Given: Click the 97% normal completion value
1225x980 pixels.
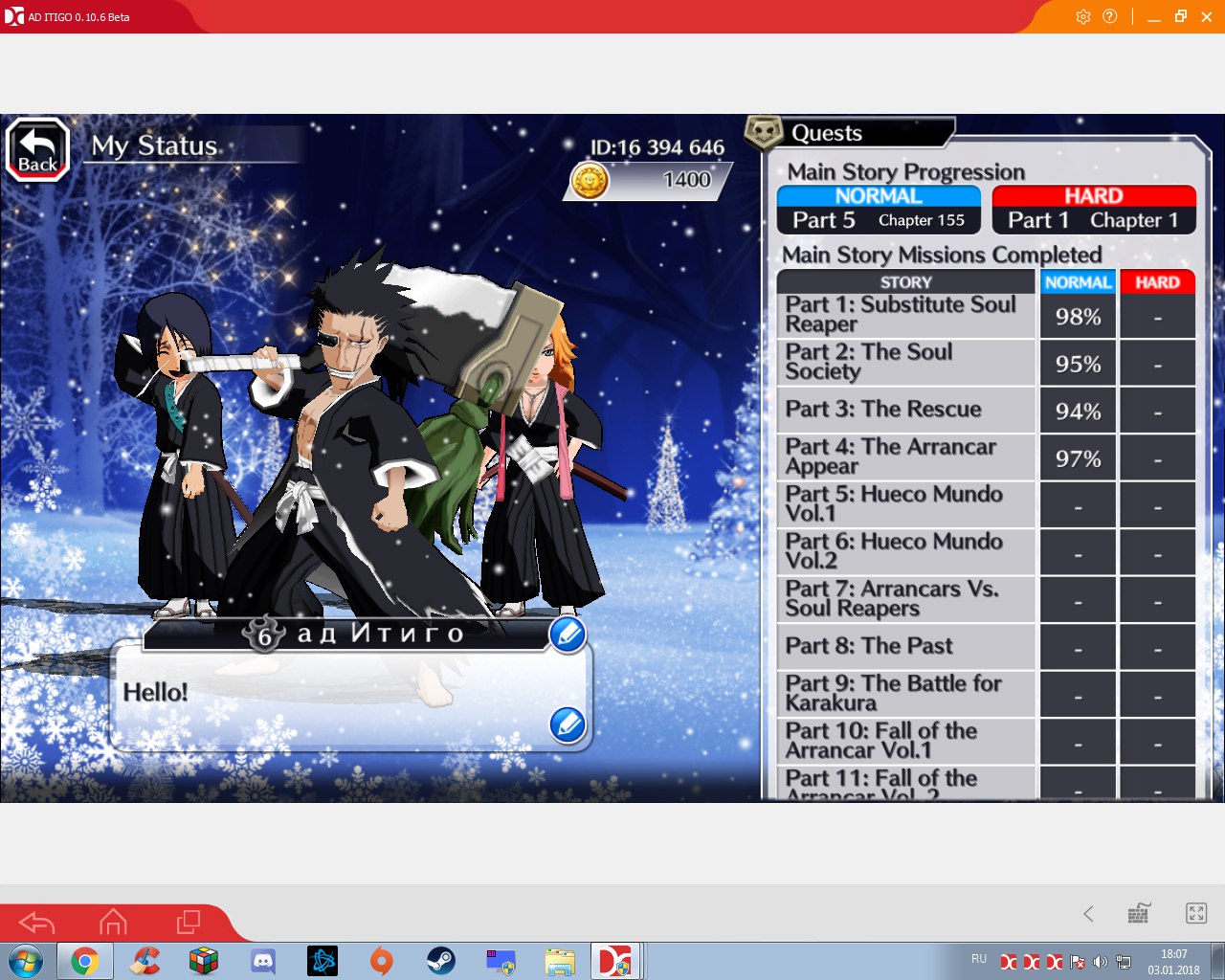Looking at the screenshot, I should (1078, 458).
